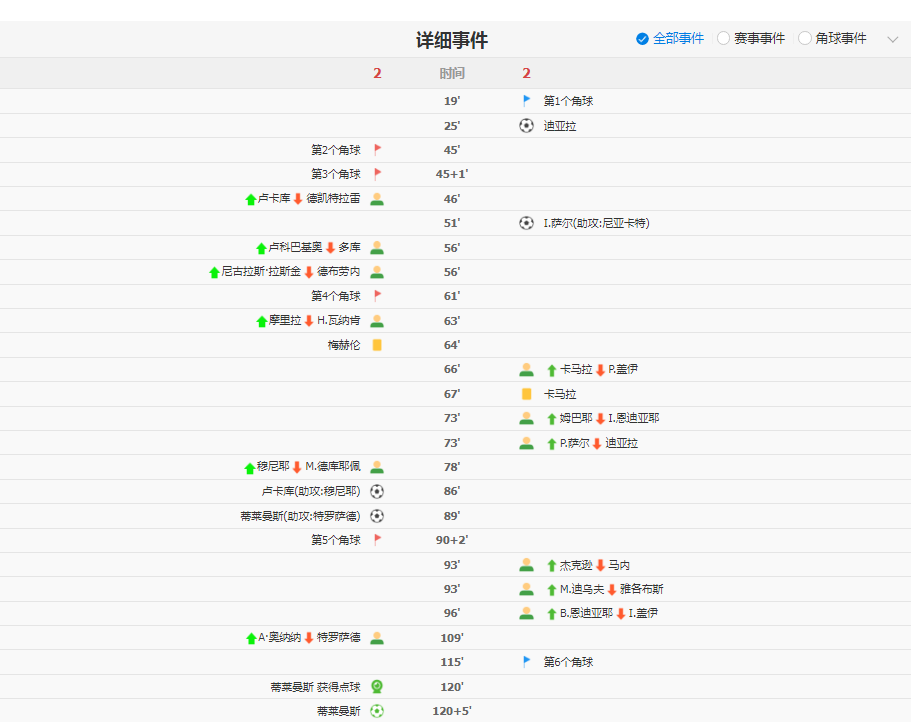This screenshot has width=918, height=722.
Task: Click right team score 2
Action: (526, 73)
